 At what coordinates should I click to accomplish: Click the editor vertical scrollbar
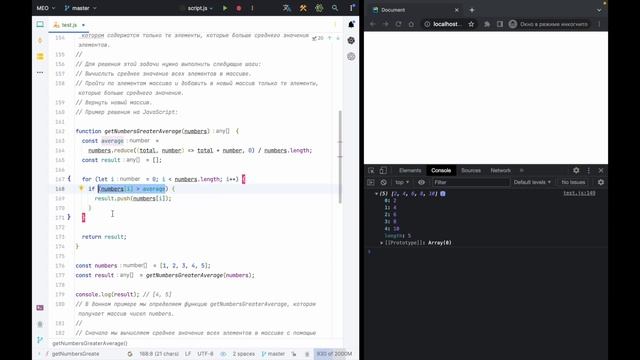click(x=340, y=157)
